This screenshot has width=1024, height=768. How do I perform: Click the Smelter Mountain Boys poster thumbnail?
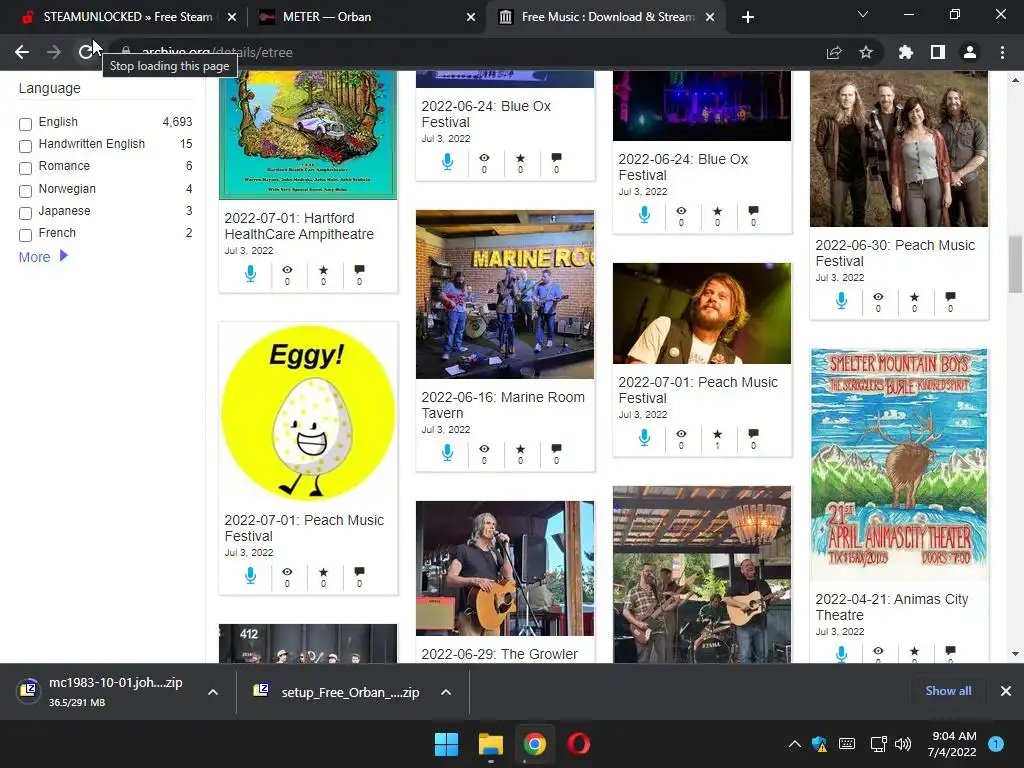coord(899,465)
